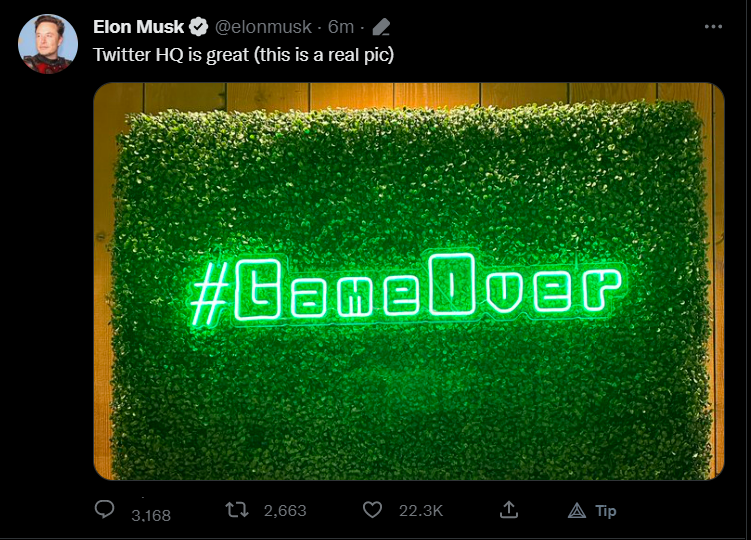
Task: Click the 'Tip' text label
Action: point(606,511)
